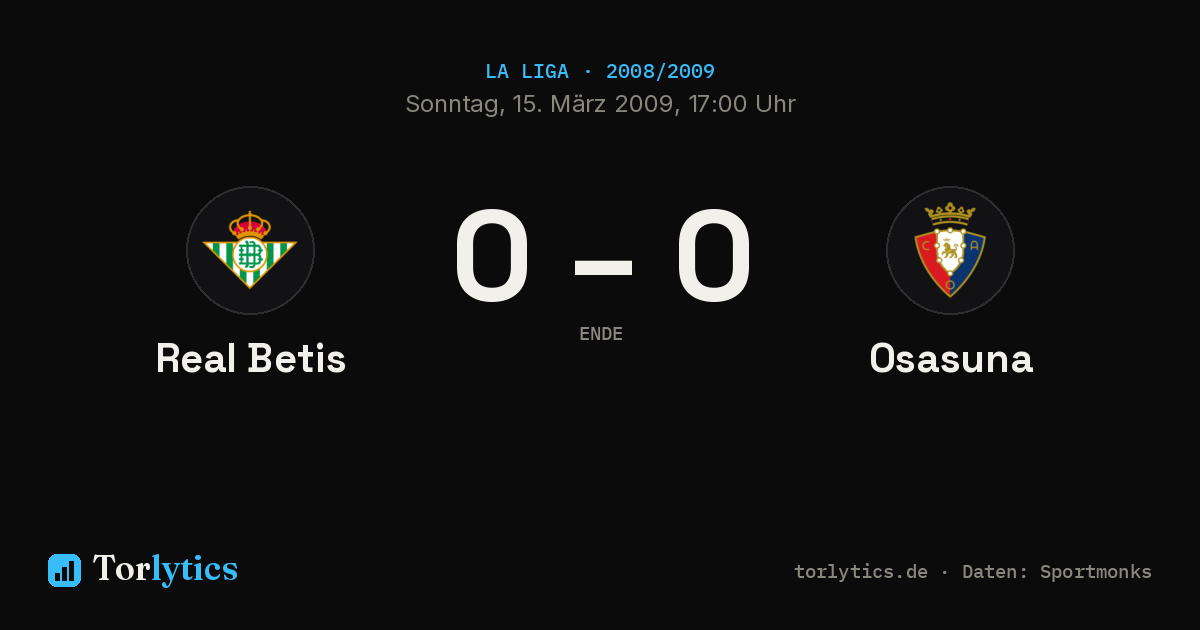Viewport: 1200px width, 630px height.
Task: Click the home score zero
Action: point(491,256)
